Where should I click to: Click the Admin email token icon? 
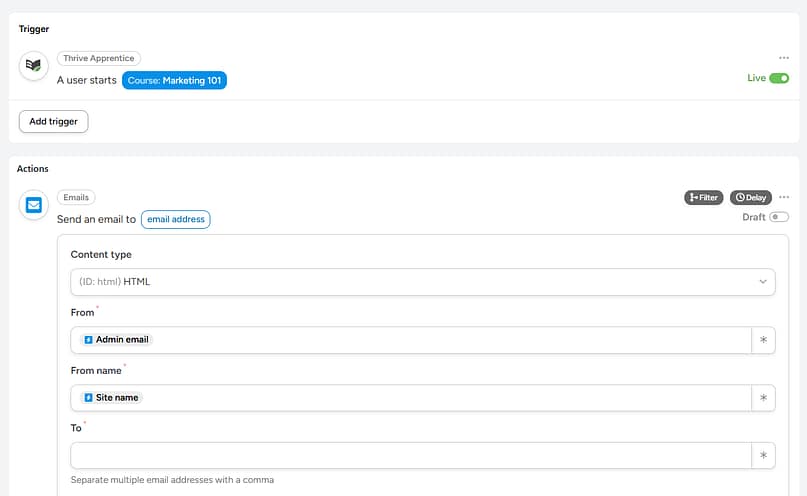tap(88, 340)
